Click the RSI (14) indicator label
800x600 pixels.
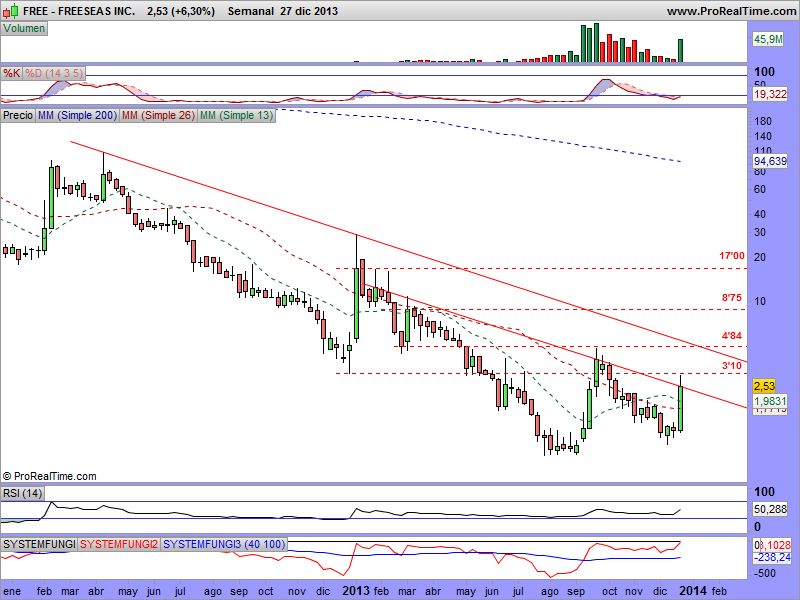(22, 493)
